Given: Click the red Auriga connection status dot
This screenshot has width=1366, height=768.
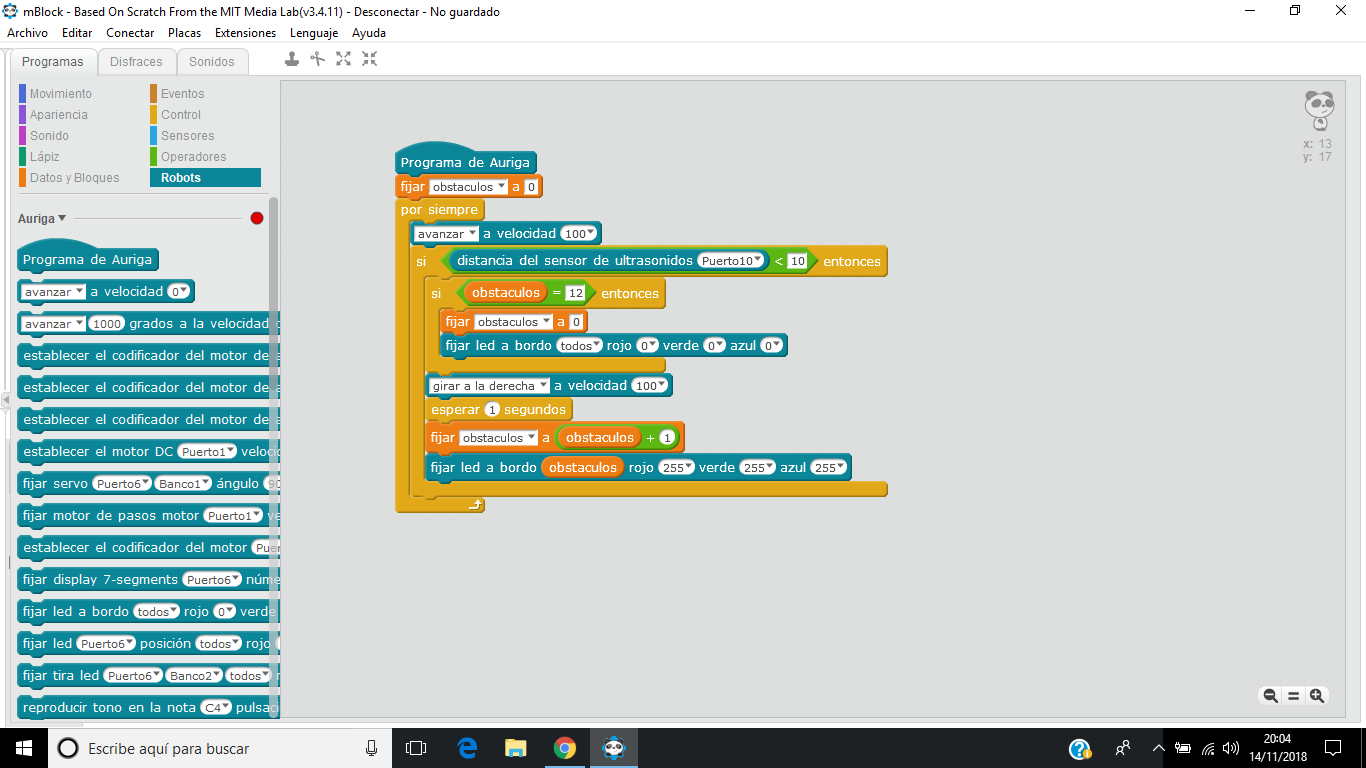Looking at the screenshot, I should 257,218.
